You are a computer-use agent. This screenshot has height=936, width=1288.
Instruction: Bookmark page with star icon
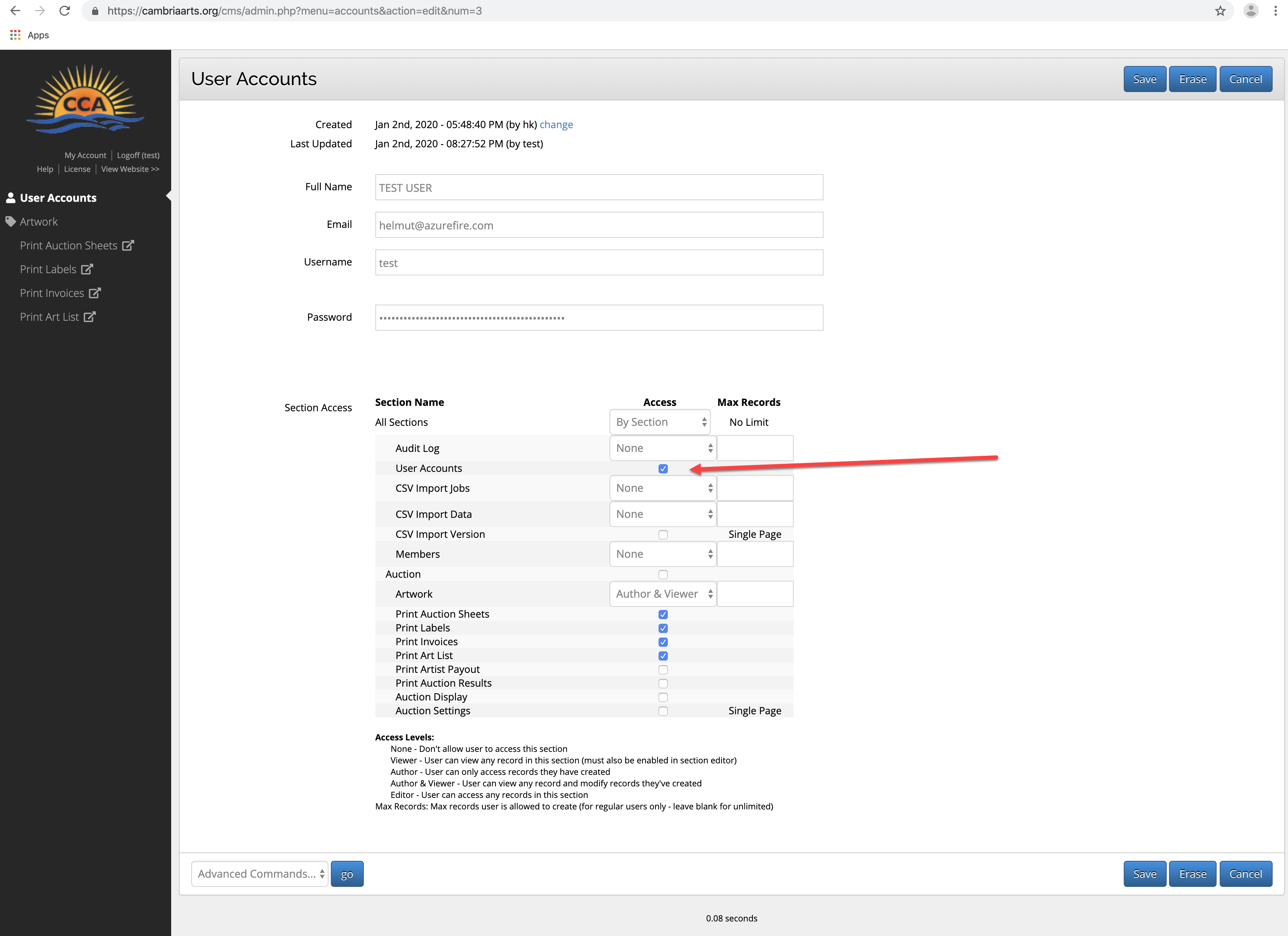[x=1220, y=11]
